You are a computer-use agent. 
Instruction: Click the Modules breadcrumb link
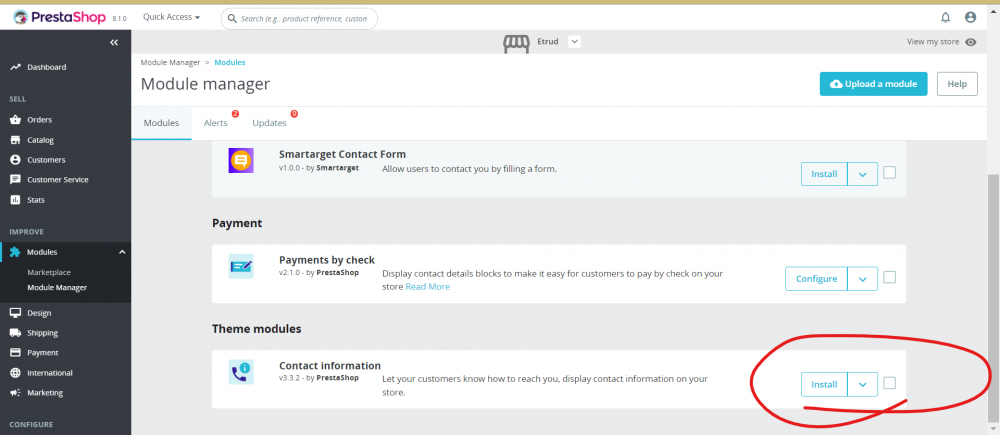pyautogui.click(x=230, y=63)
